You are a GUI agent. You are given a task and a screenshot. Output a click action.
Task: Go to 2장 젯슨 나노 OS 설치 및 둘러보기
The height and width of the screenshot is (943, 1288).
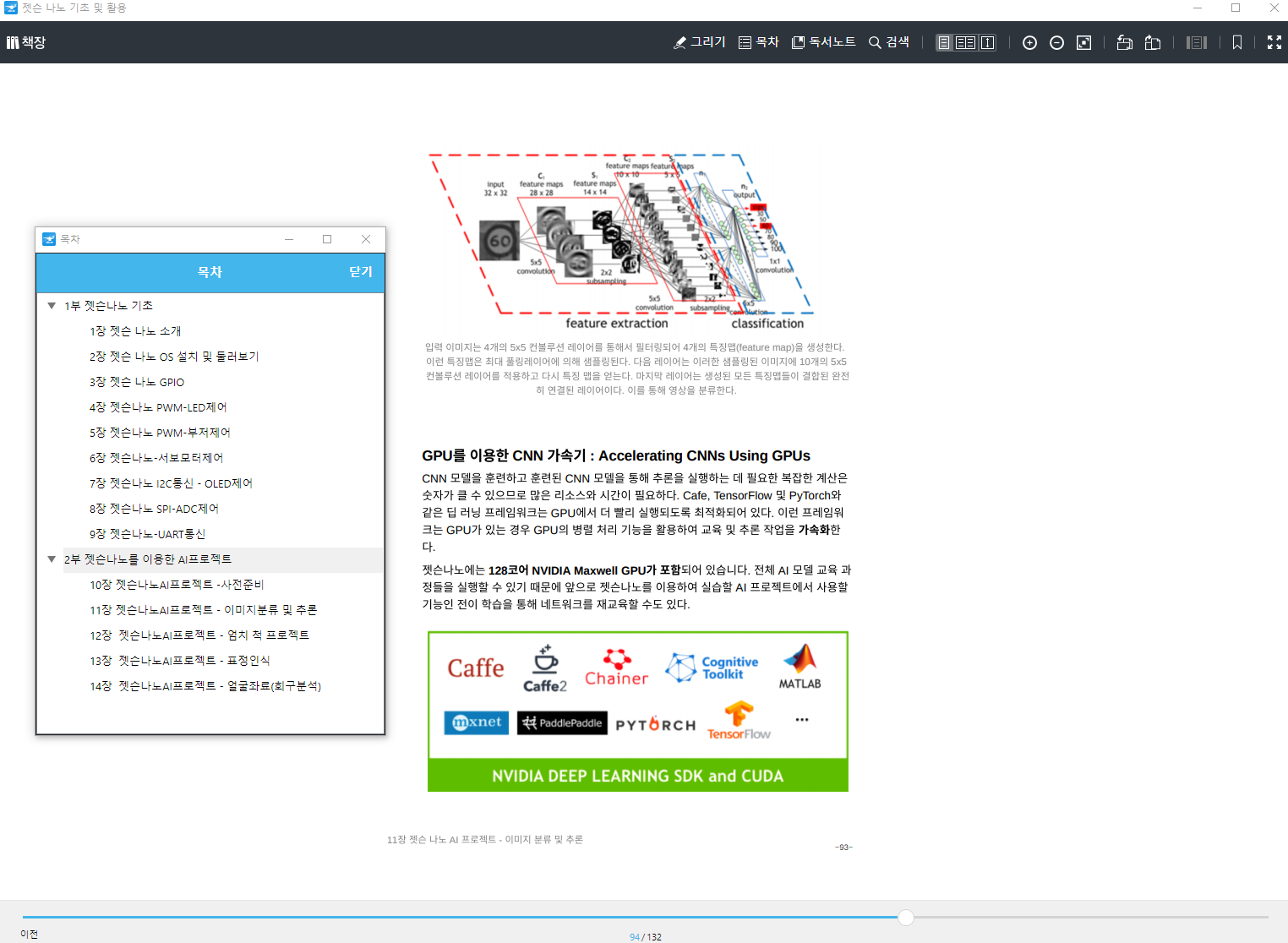pyautogui.click(x=174, y=357)
